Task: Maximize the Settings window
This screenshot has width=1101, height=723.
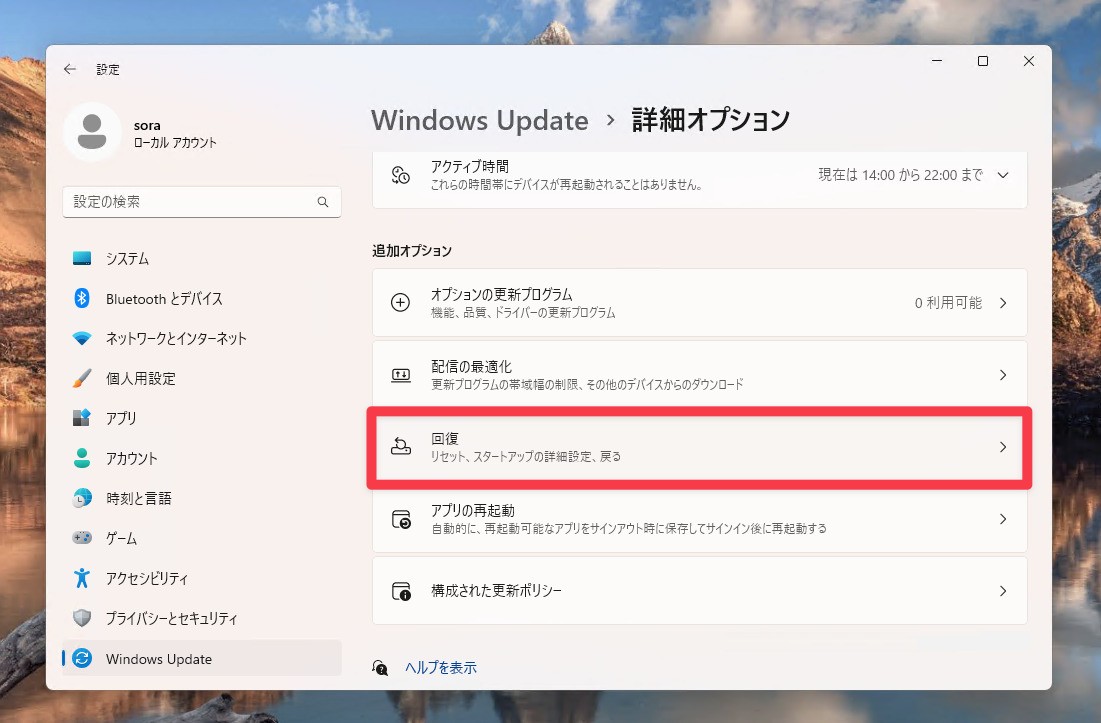Action: coord(983,61)
